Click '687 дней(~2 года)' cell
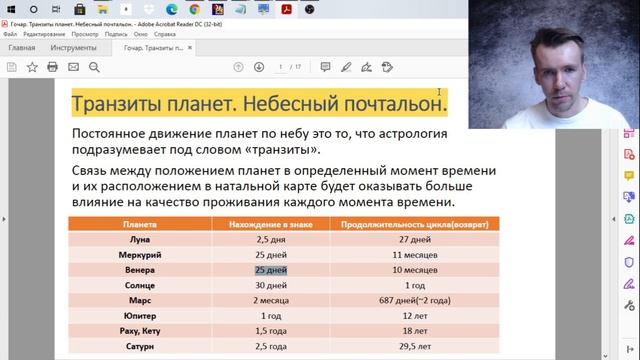640x360 pixels. click(415, 300)
